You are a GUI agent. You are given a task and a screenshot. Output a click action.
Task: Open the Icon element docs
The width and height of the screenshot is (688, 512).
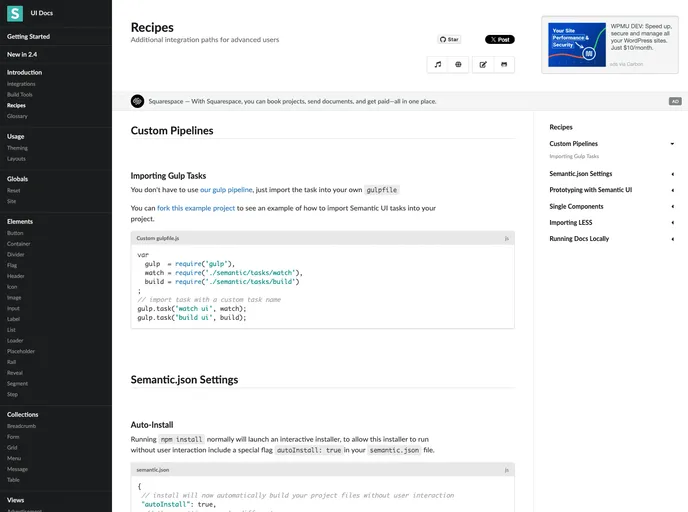(12, 286)
